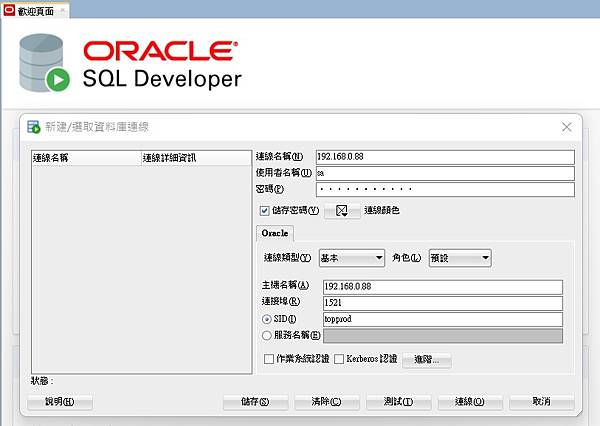Click the 連接埠 field showing 1521

pyautogui.click(x=443, y=303)
